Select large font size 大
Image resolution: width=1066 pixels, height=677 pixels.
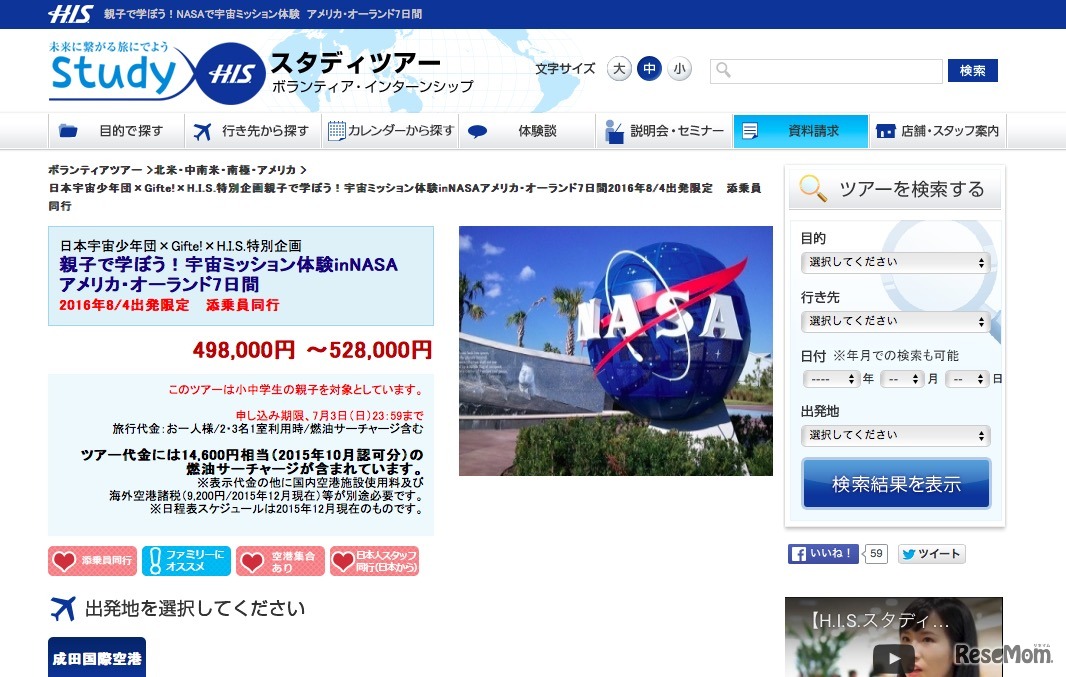[x=619, y=69]
